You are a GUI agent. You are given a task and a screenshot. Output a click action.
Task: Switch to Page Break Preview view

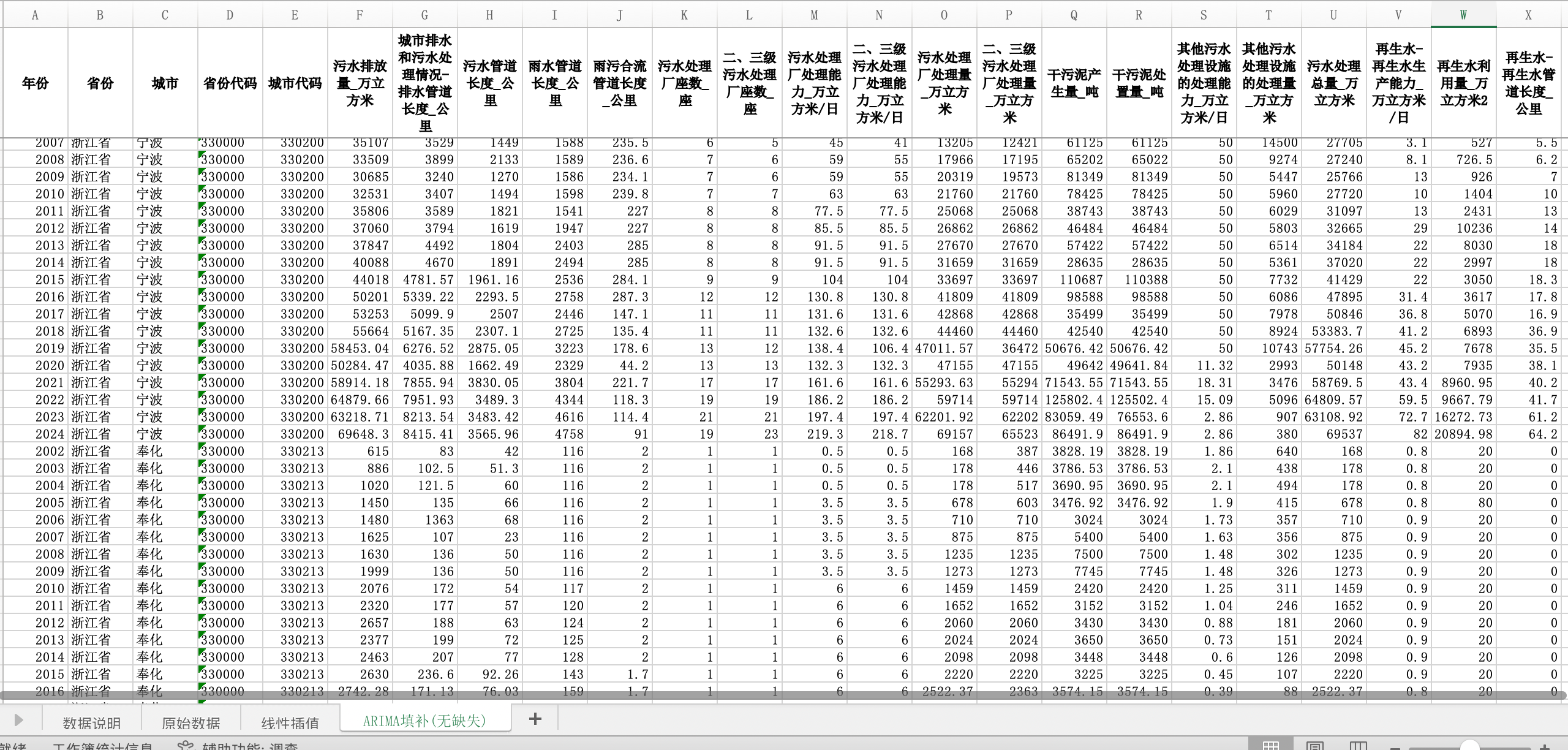(x=1358, y=746)
